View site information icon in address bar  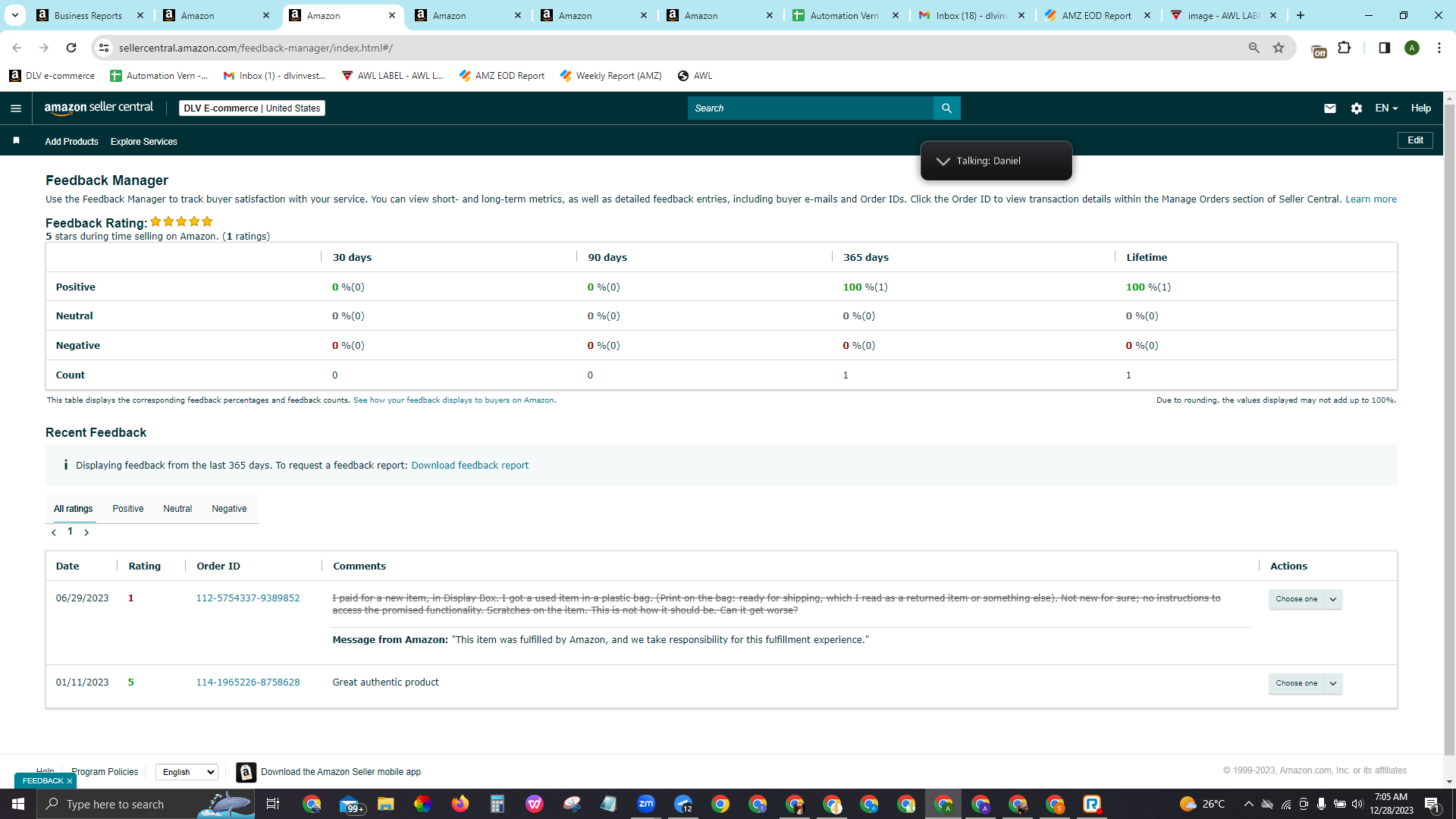tap(104, 48)
